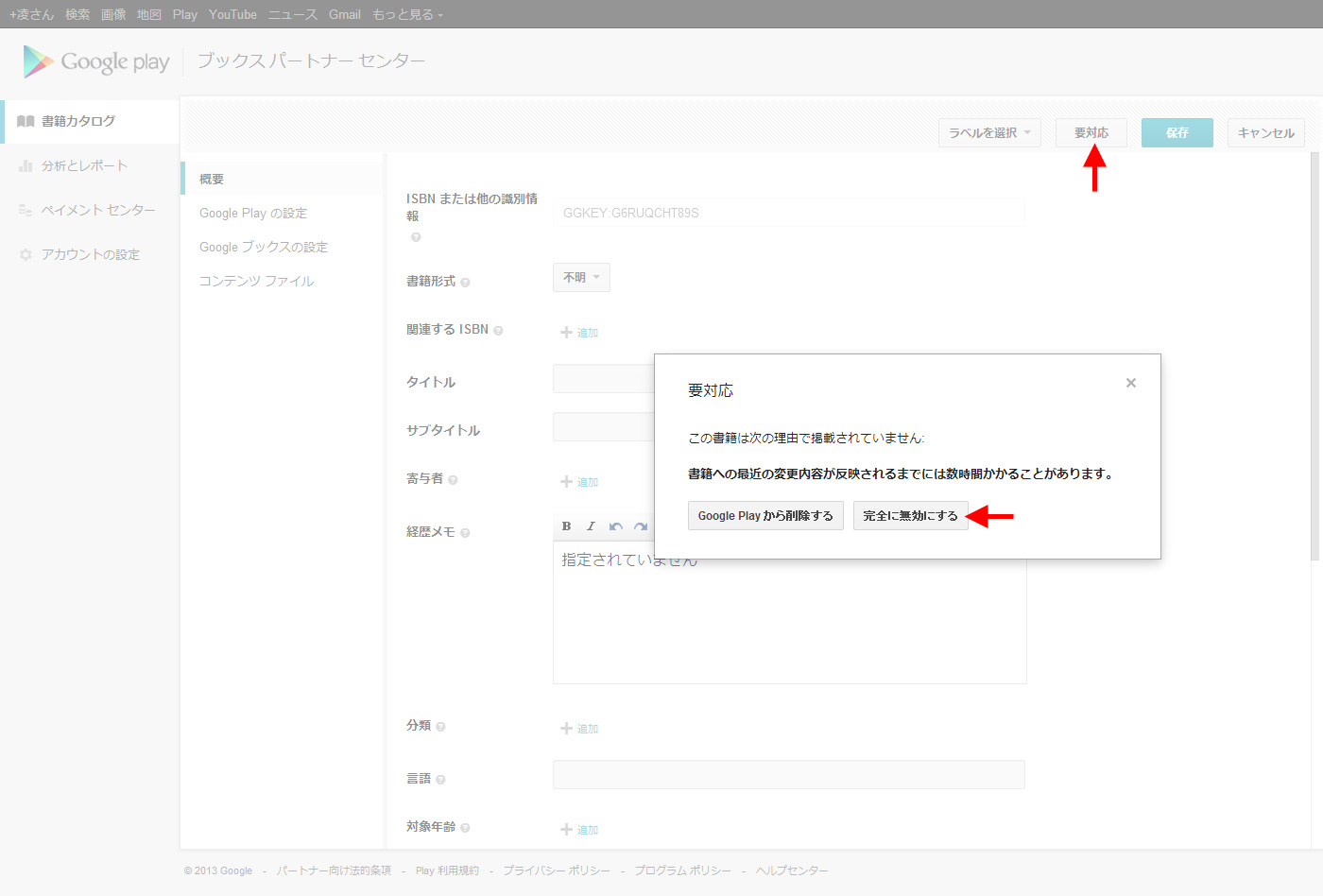Screen dimensions: 1323x896
Task: Click the help icon beside 書籍形式
Action: click(x=465, y=283)
